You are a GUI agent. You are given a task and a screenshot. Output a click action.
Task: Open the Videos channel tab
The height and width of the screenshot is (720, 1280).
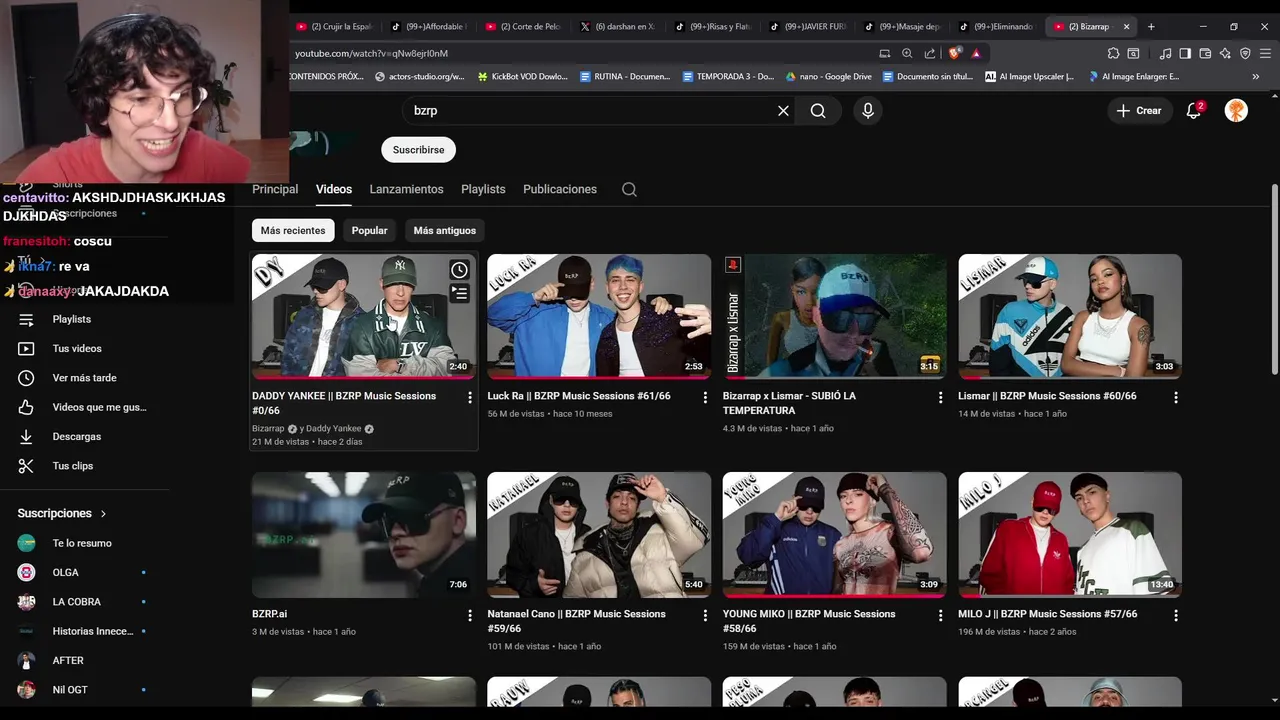click(x=334, y=189)
